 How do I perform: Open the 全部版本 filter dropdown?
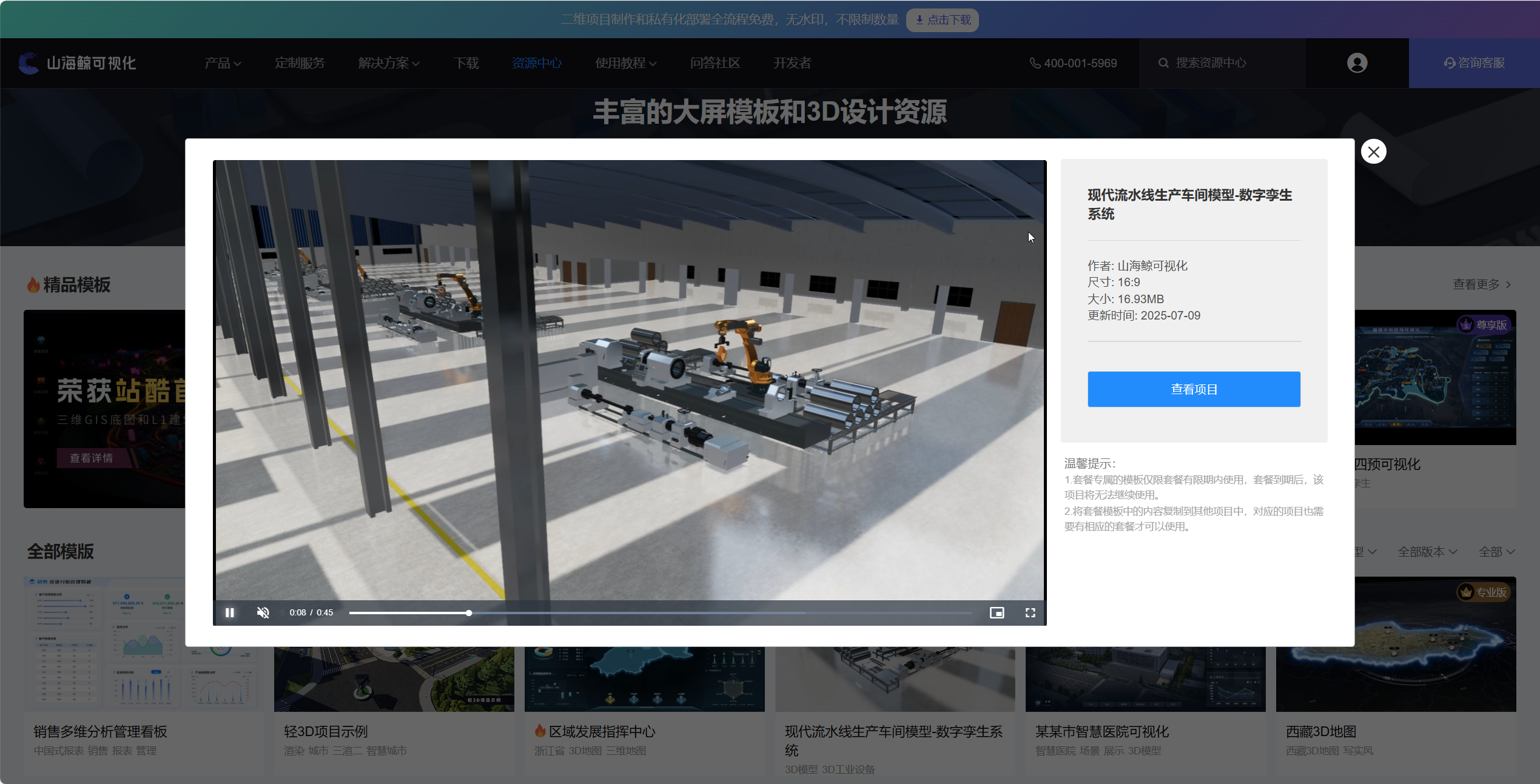[1427, 552]
